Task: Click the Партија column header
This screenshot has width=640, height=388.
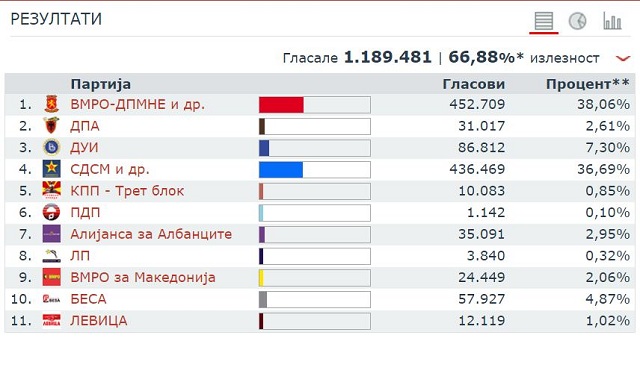Action: point(101,84)
